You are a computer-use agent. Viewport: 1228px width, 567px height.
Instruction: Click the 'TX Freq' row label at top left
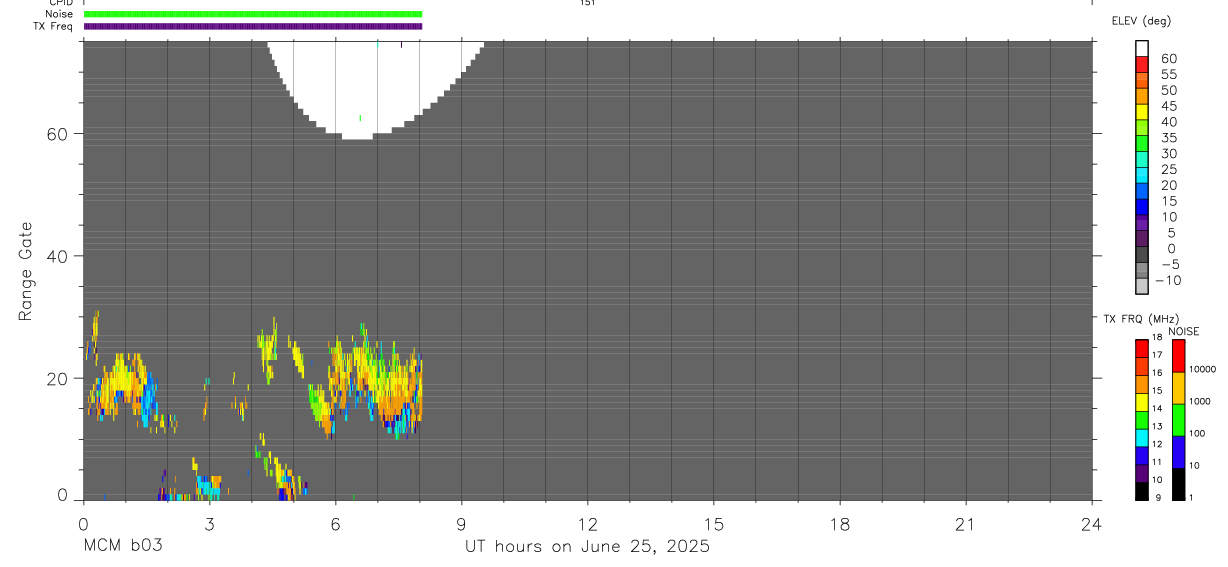point(54,26)
